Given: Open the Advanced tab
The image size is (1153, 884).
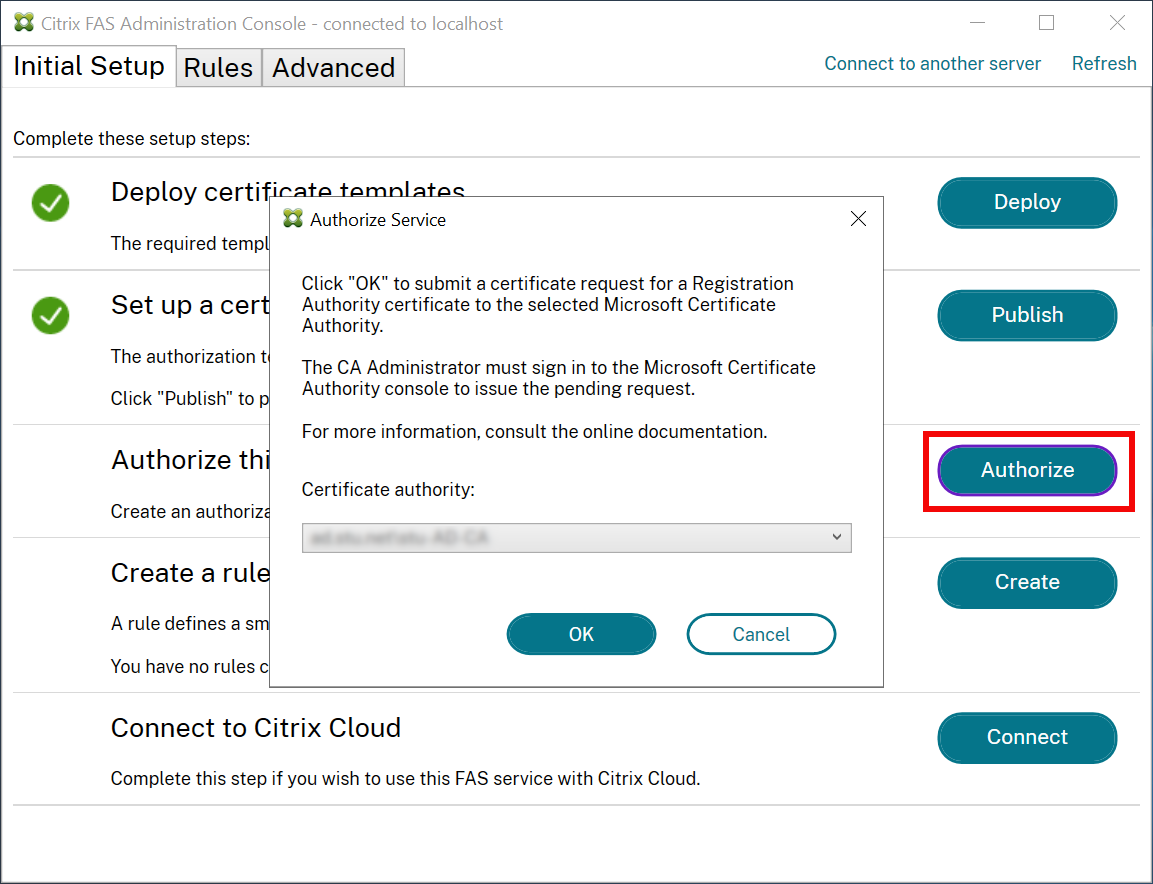Looking at the screenshot, I should click(333, 68).
